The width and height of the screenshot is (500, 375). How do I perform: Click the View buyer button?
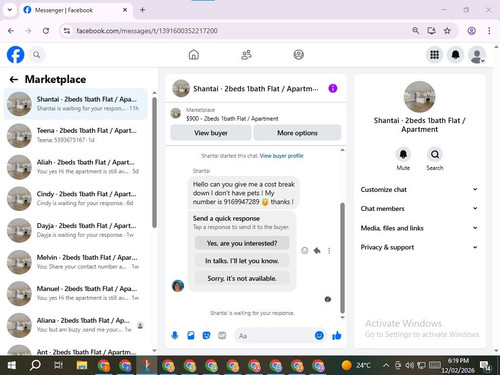click(x=211, y=133)
